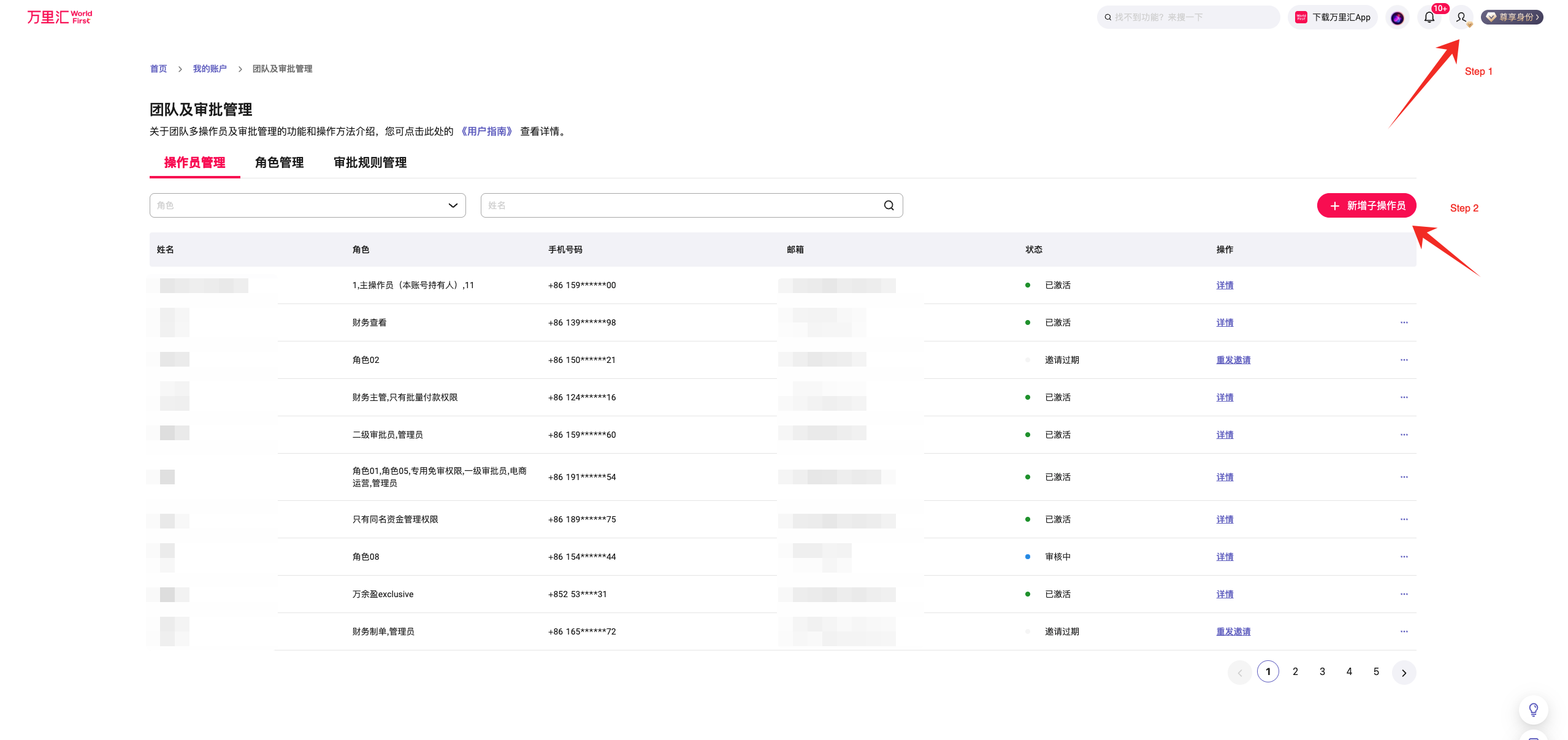The width and height of the screenshot is (1568, 740).
Task: Click the 新增子操作员 button
Action: 1366,205
